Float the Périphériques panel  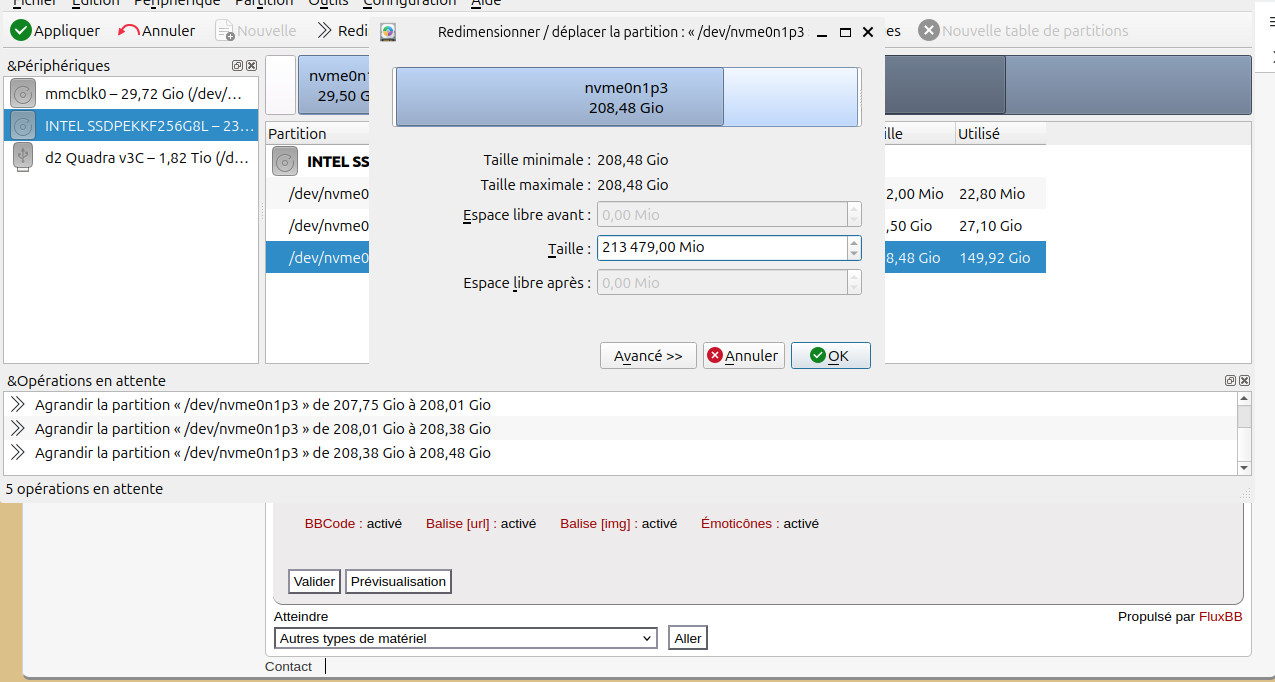(x=238, y=66)
